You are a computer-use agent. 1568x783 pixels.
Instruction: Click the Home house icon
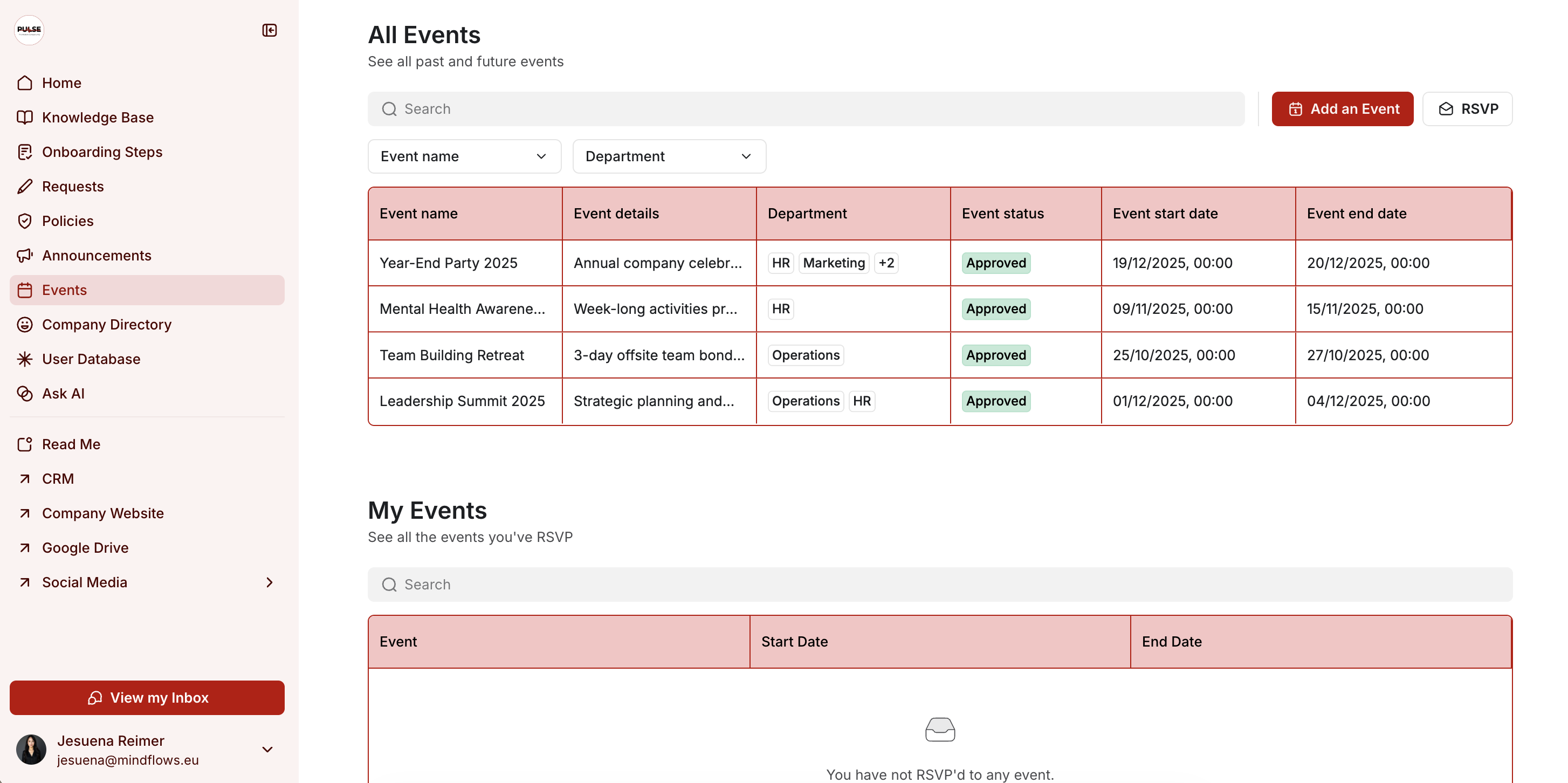tap(25, 83)
